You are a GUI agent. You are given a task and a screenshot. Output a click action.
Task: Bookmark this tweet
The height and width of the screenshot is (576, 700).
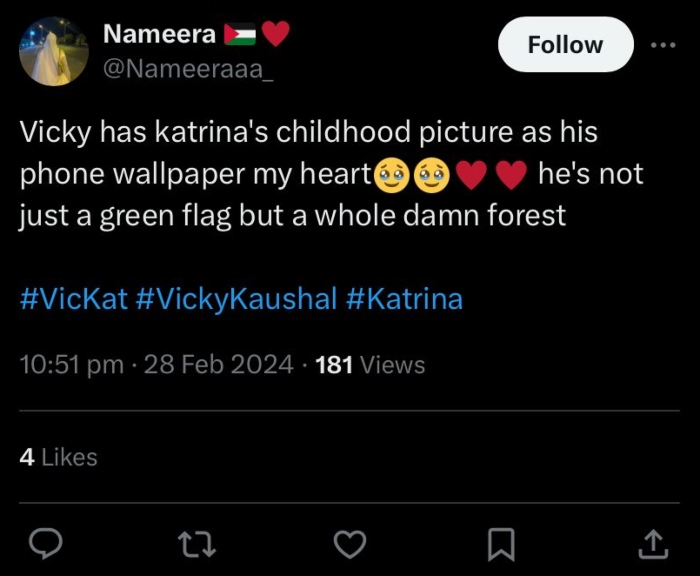[x=500, y=543]
